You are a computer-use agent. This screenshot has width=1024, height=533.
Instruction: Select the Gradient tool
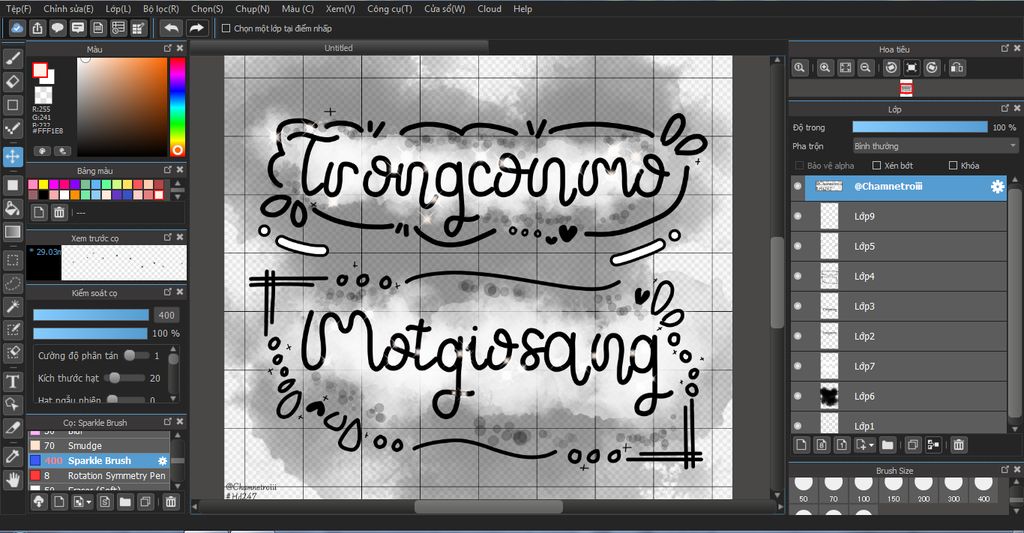click(x=12, y=232)
